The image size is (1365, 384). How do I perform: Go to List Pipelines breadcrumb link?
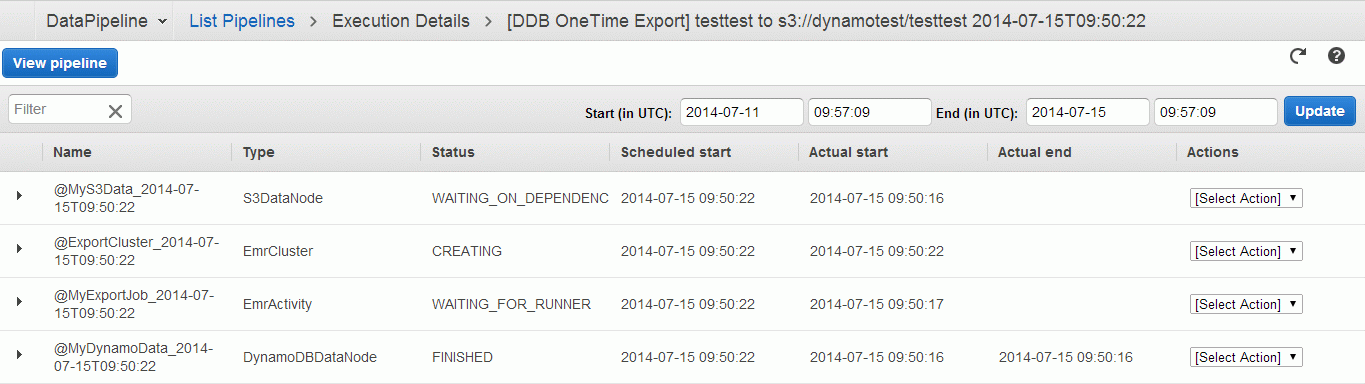[242, 21]
